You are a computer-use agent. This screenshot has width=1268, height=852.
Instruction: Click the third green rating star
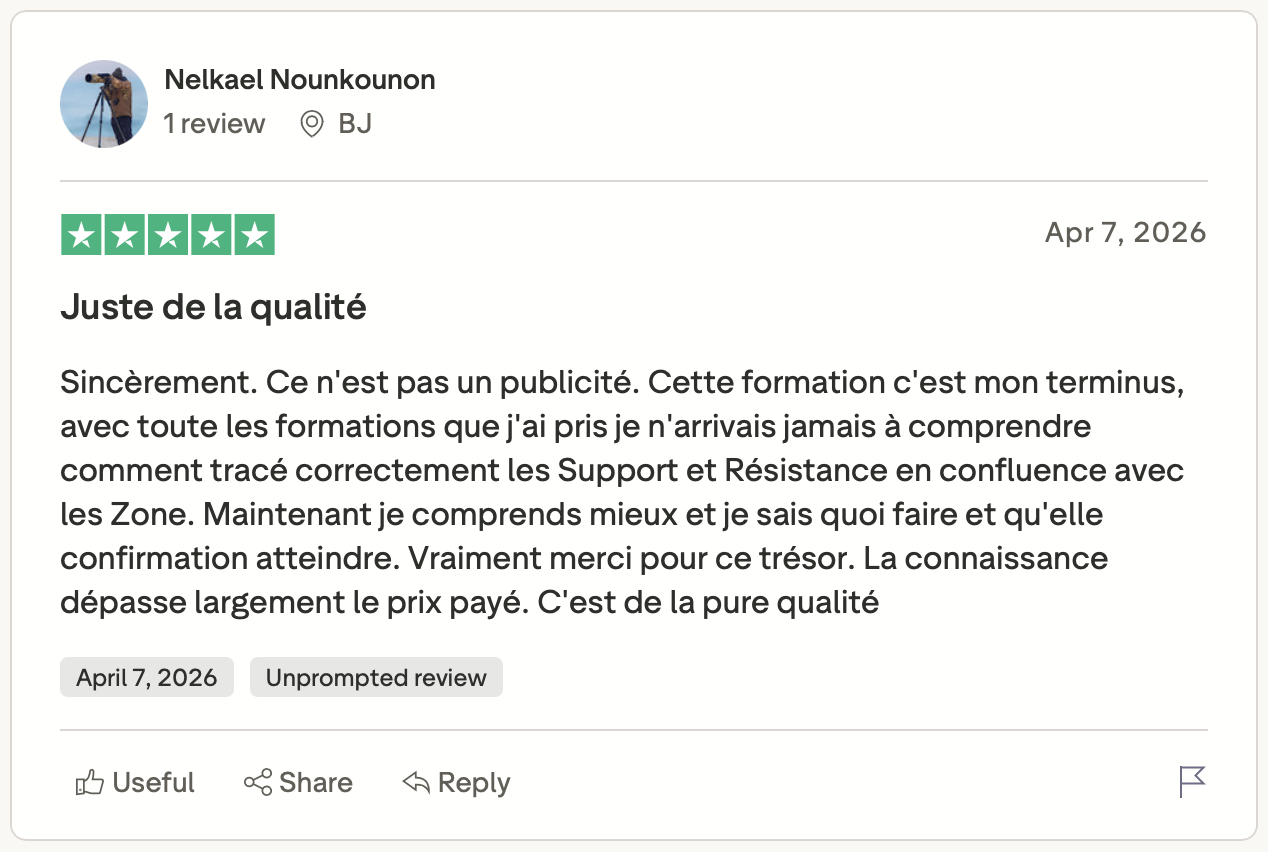(168, 235)
